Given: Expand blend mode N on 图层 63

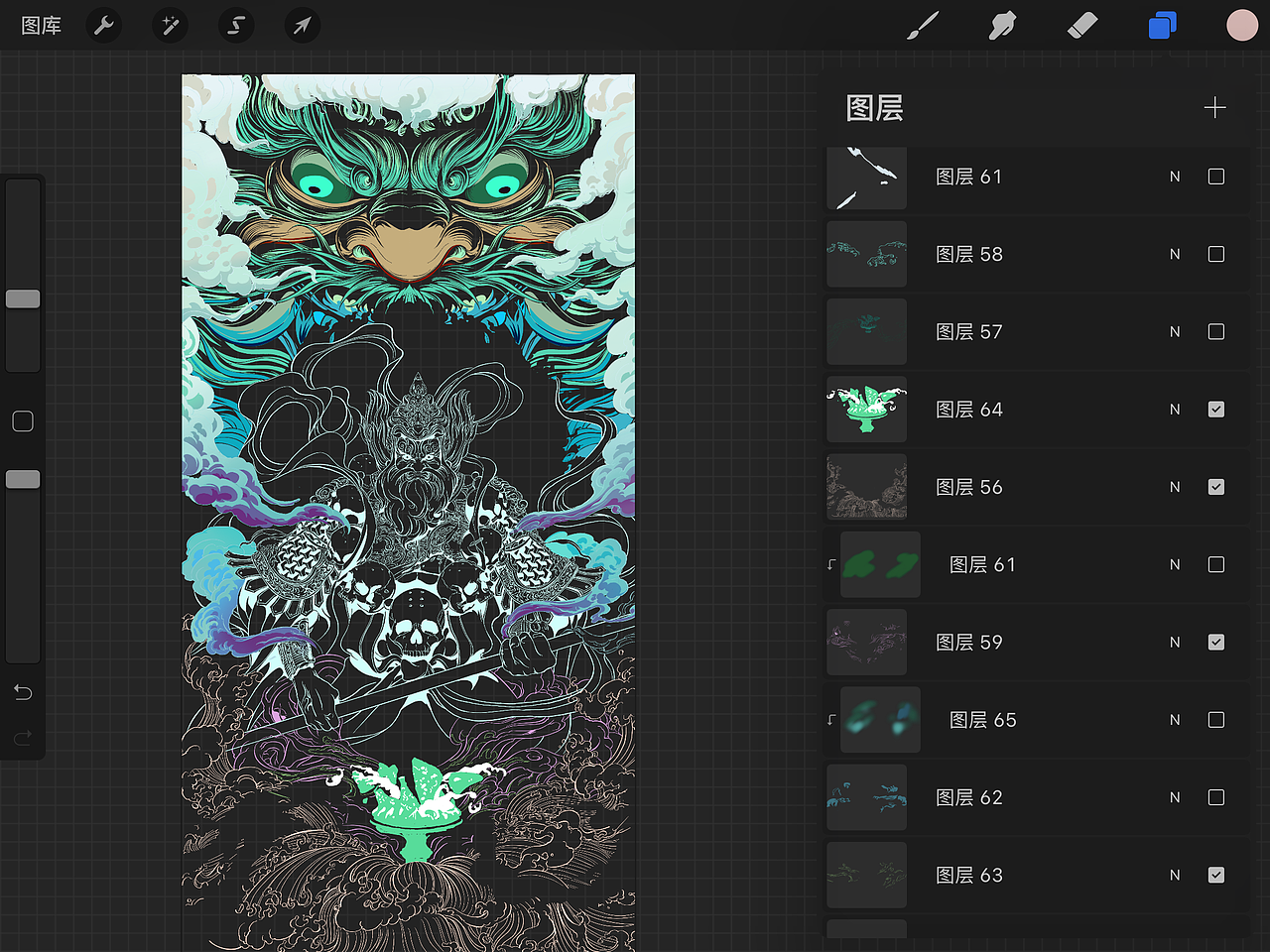Looking at the screenshot, I should coord(1175,875).
